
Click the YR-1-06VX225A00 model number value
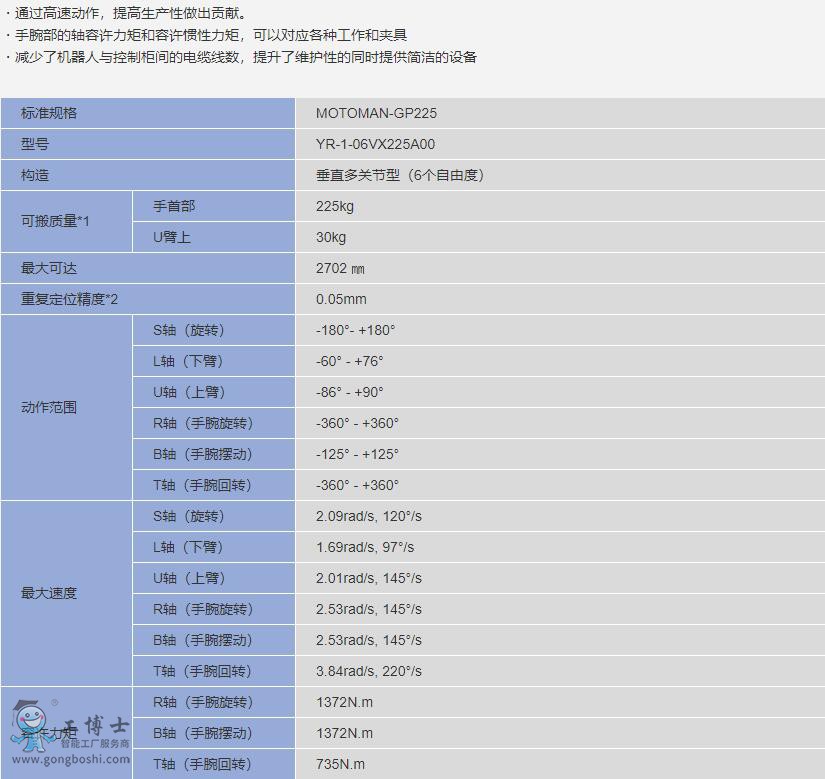[375, 144]
